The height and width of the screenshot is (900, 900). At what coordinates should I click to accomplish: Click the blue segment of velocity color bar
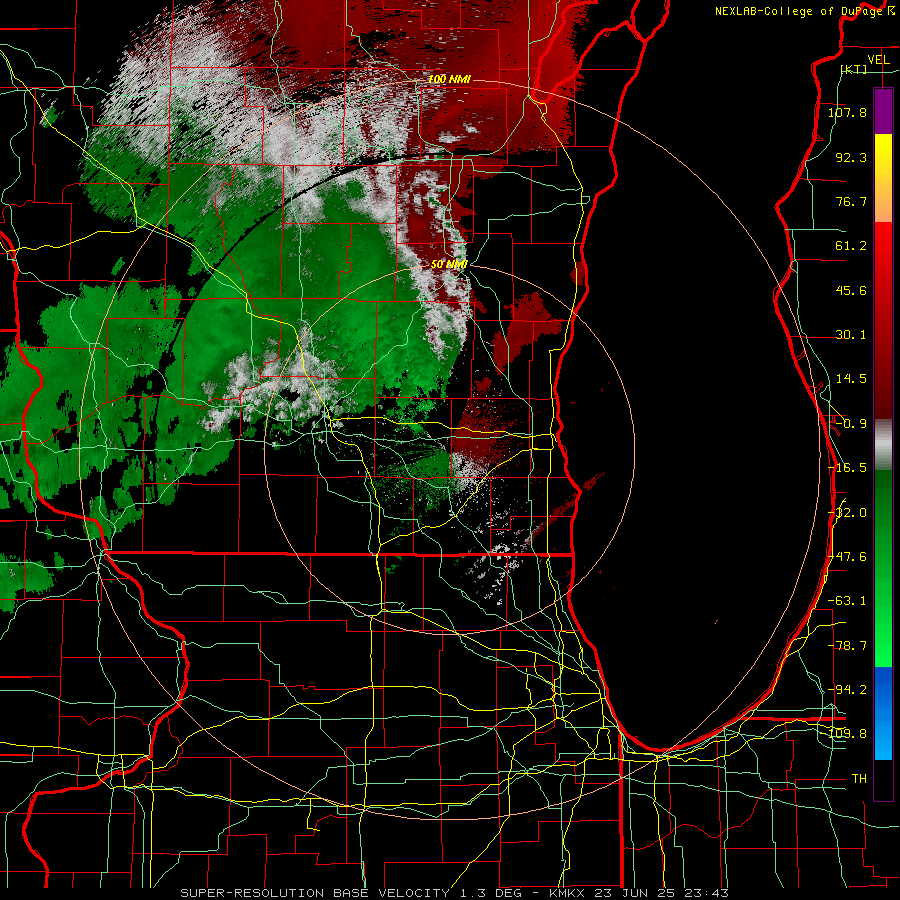pos(883,713)
